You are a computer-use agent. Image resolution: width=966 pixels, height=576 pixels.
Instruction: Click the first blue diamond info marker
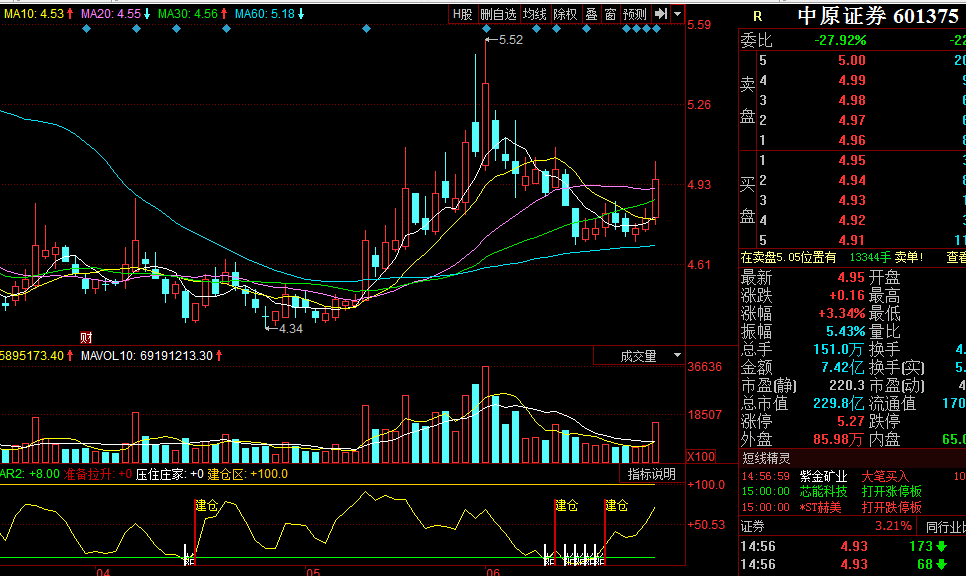click(85, 29)
